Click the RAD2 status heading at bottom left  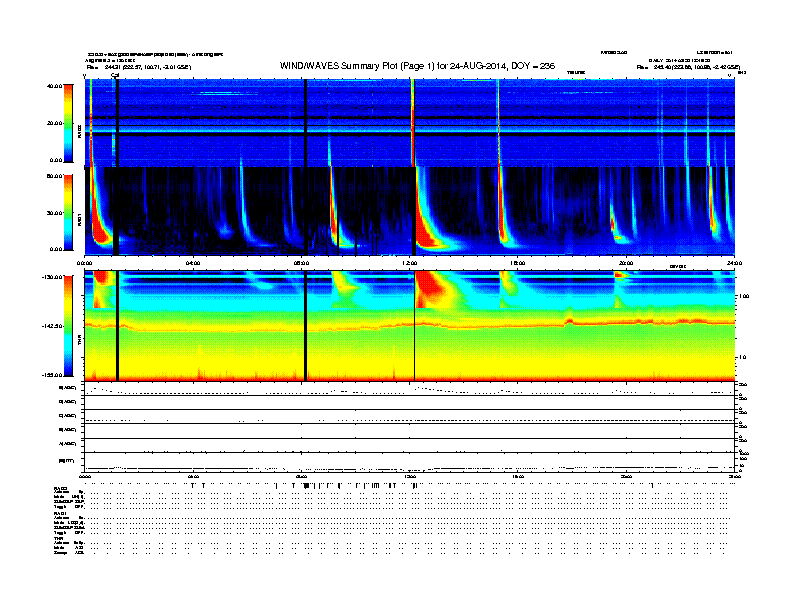point(60,488)
